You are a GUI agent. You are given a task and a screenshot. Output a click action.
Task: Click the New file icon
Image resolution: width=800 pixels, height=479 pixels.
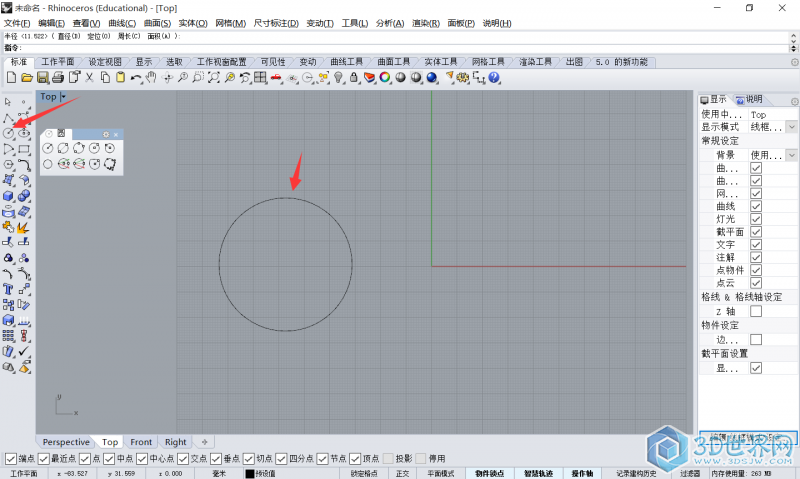pyautogui.click(x=11, y=78)
